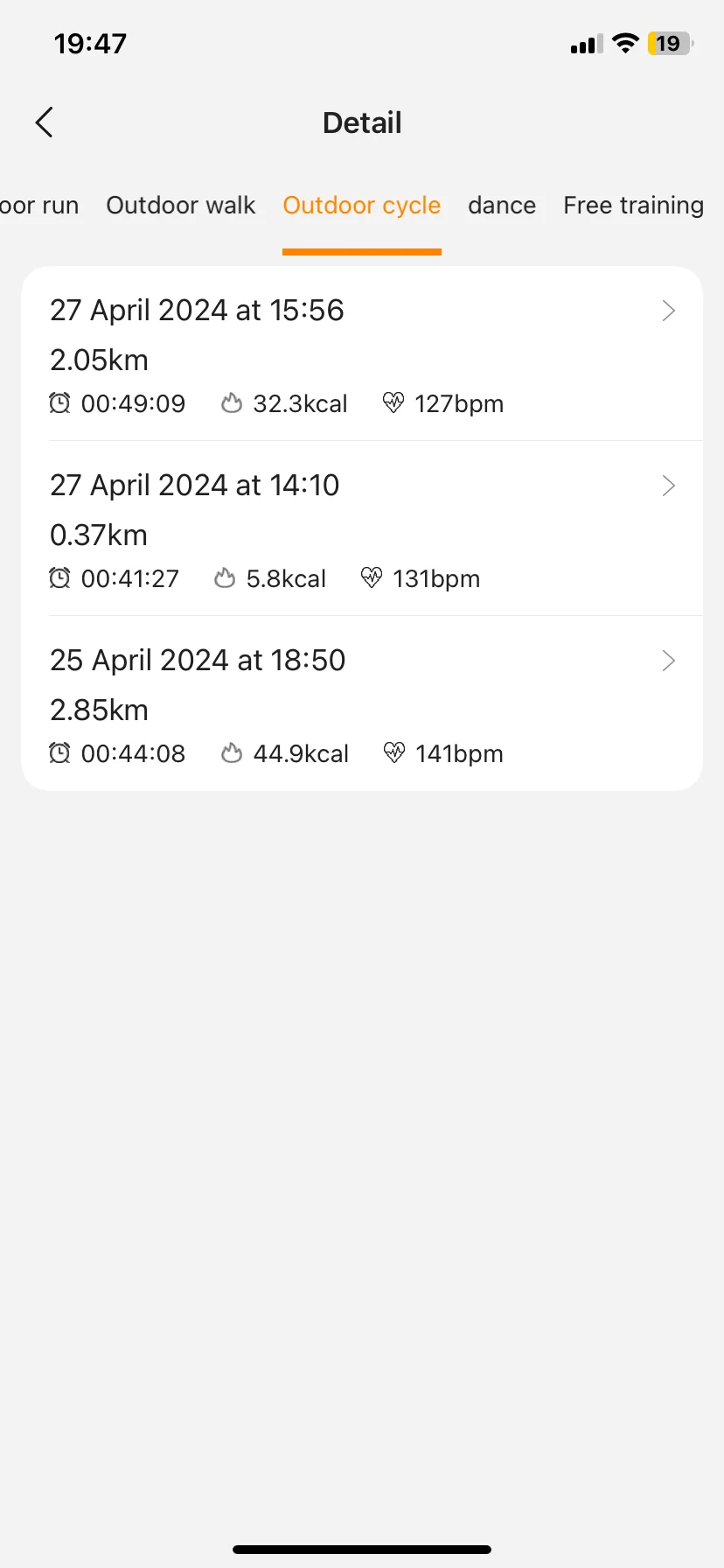This screenshot has height=1568, width=724.
Task: Tap the battery indicator in status bar
Action: click(x=670, y=44)
